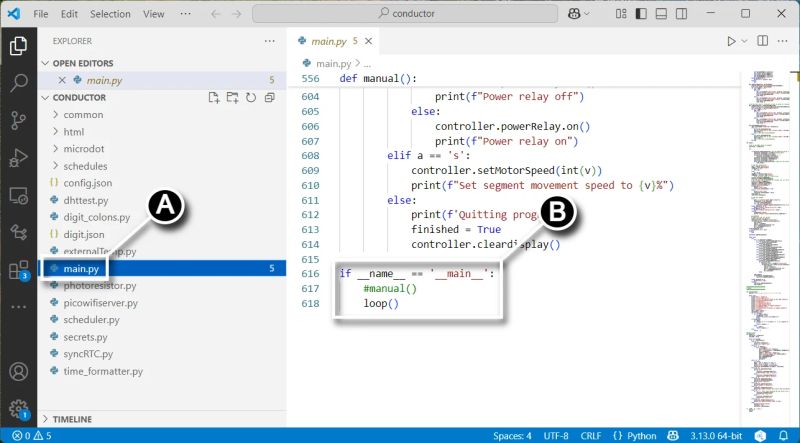Screen dimensions: 800x443
Task: Run the Python file with play button
Action: coord(731,41)
